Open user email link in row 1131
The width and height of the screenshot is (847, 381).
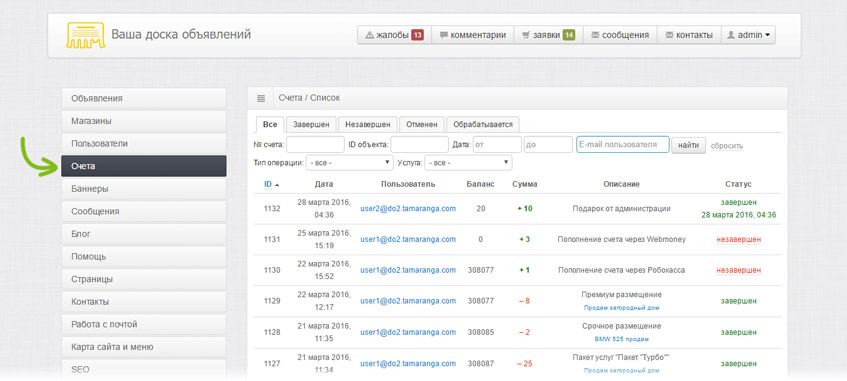(408, 239)
